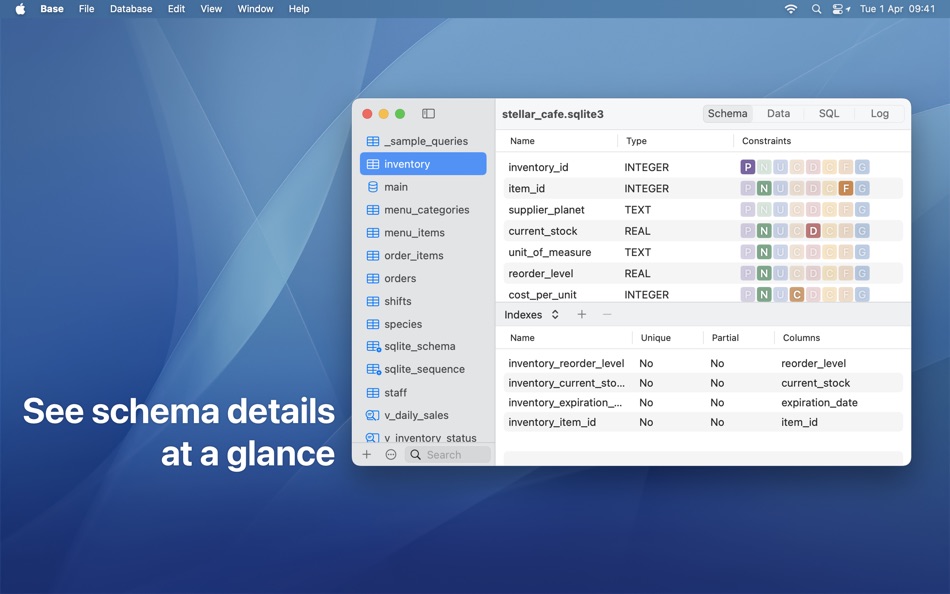Click the stellar_cafe.sqlite3 window title
Image resolution: width=950 pixels, height=594 pixels.
pyautogui.click(x=553, y=114)
